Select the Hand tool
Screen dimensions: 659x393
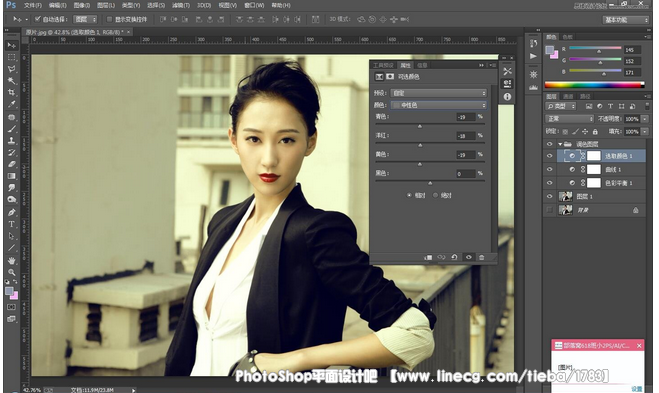pyautogui.click(x=11, y=261)
